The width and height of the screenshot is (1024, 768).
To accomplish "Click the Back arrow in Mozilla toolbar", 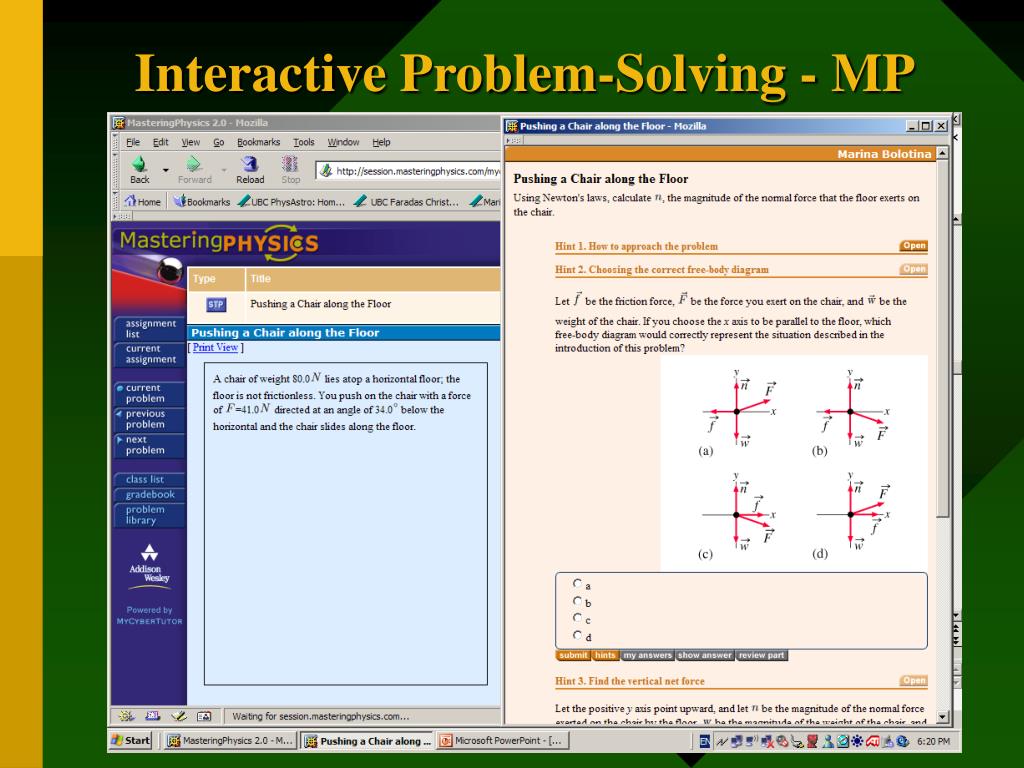I will (139, 164).
